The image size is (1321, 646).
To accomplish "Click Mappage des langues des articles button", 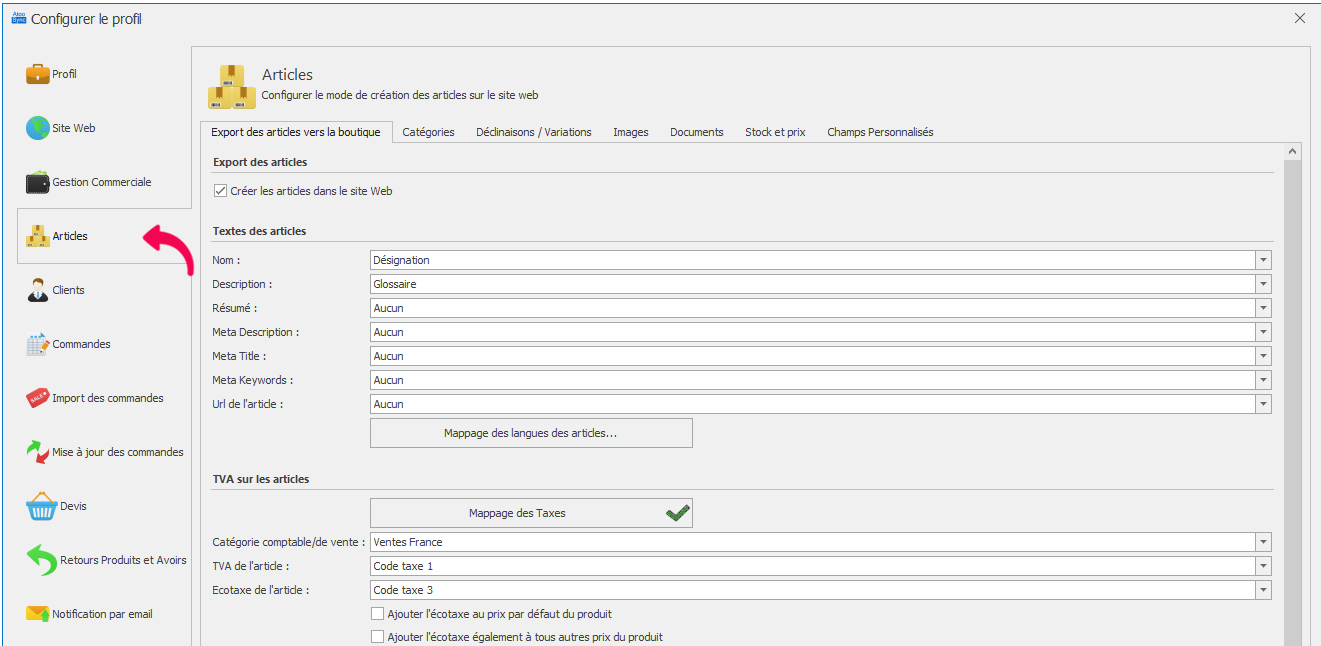I will point(531,433).
